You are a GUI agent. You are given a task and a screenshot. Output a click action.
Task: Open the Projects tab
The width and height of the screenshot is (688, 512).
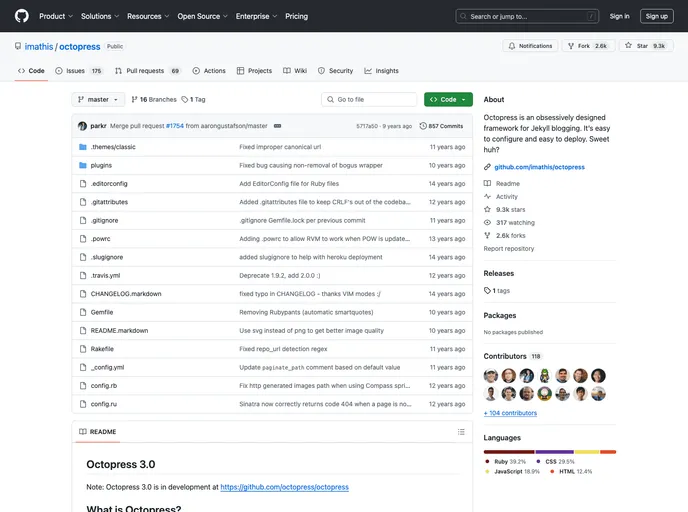point(254,71)
